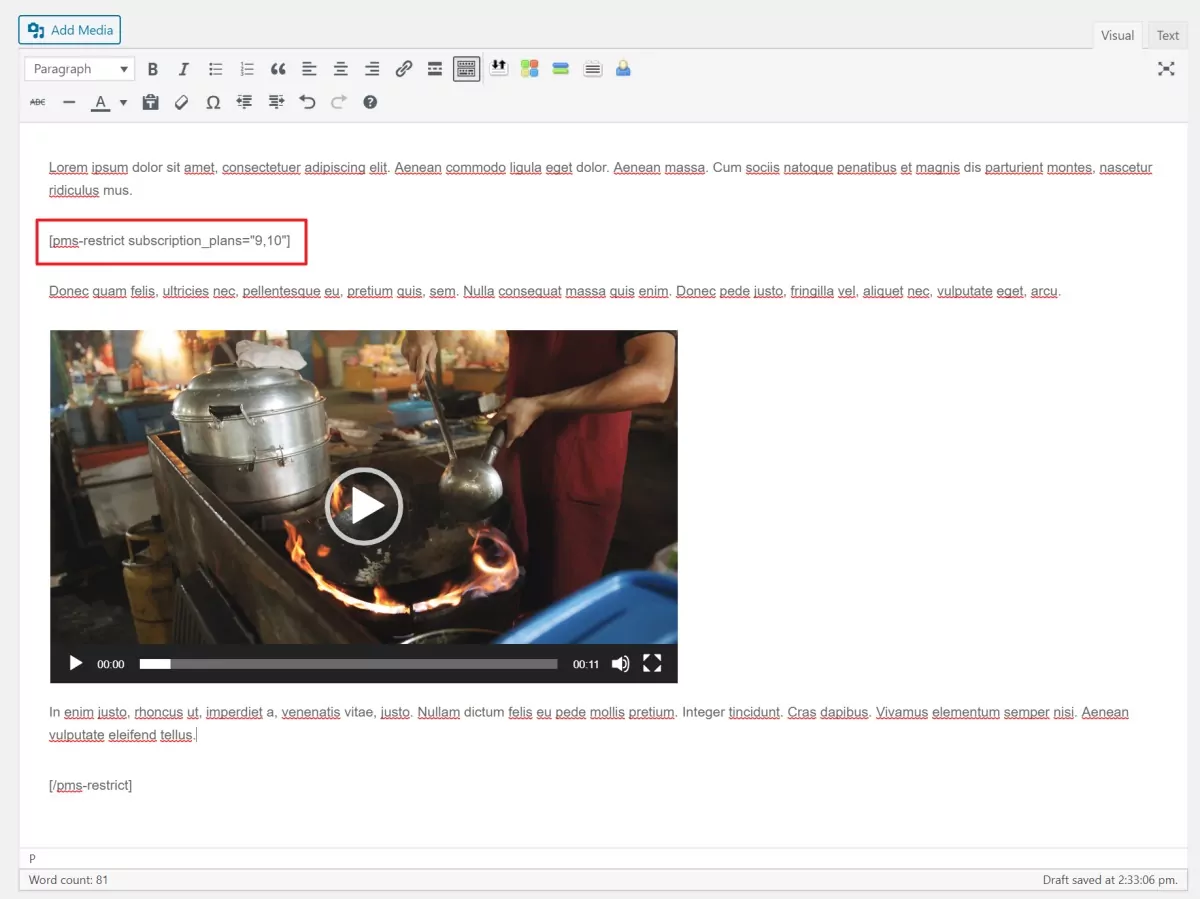
Task: Align text right
Action: [372, 69]
